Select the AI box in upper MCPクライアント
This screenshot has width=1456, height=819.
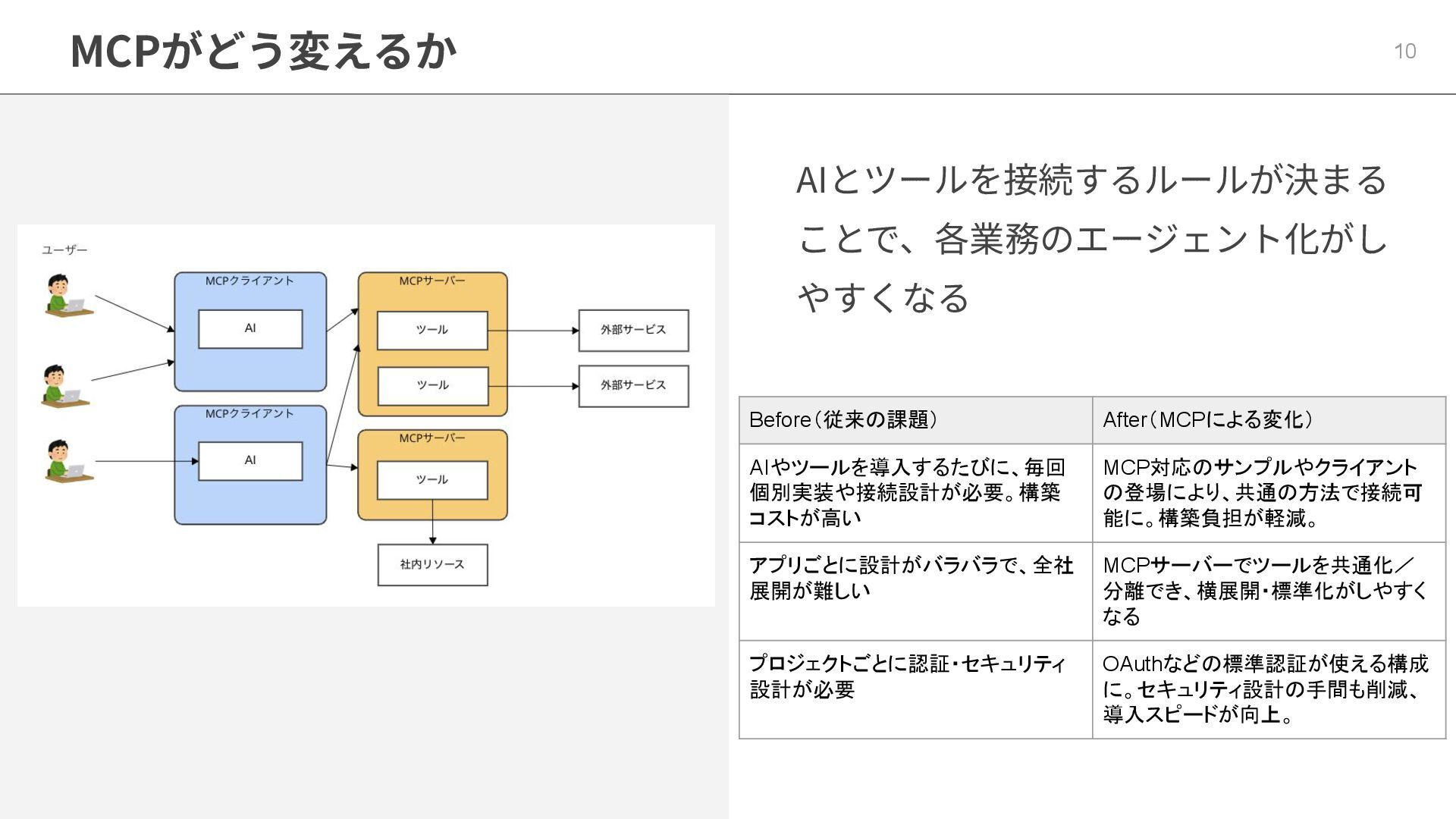coord(250,329)
